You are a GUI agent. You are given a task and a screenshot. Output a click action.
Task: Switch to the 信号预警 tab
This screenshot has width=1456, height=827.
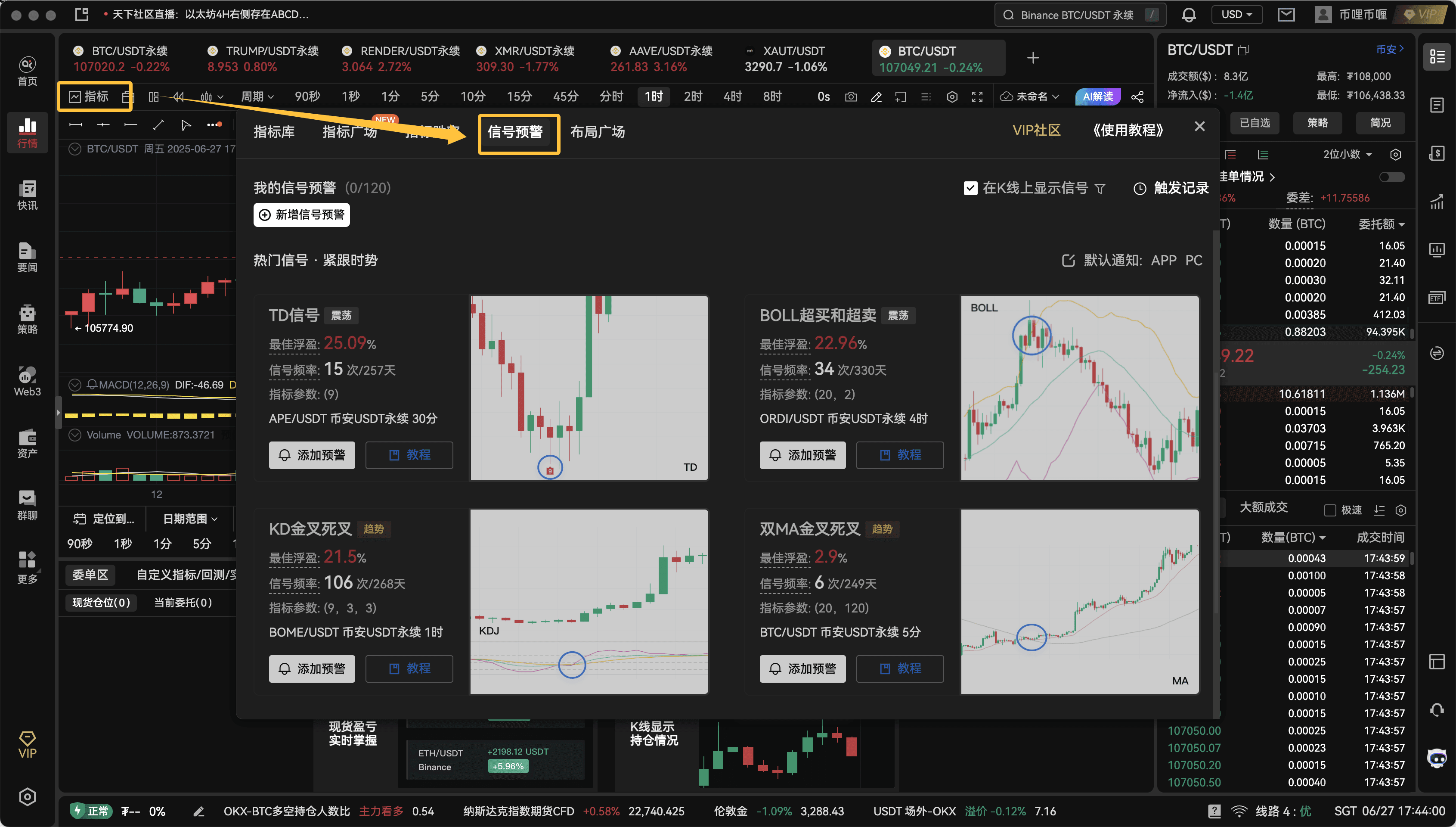pyautogui.click(x=515, y=132)
